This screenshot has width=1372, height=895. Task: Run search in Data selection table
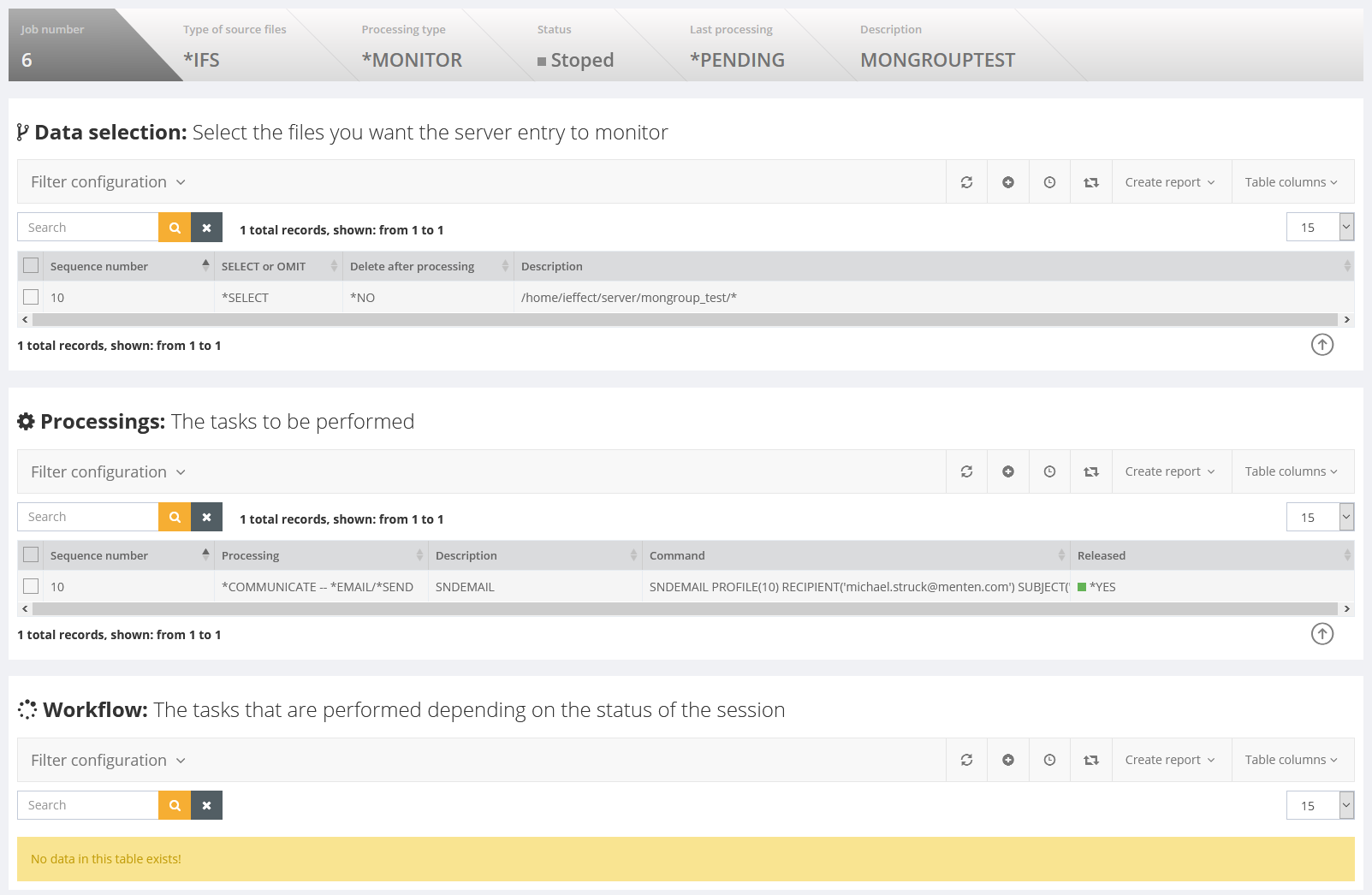click(x=175, y=228)
